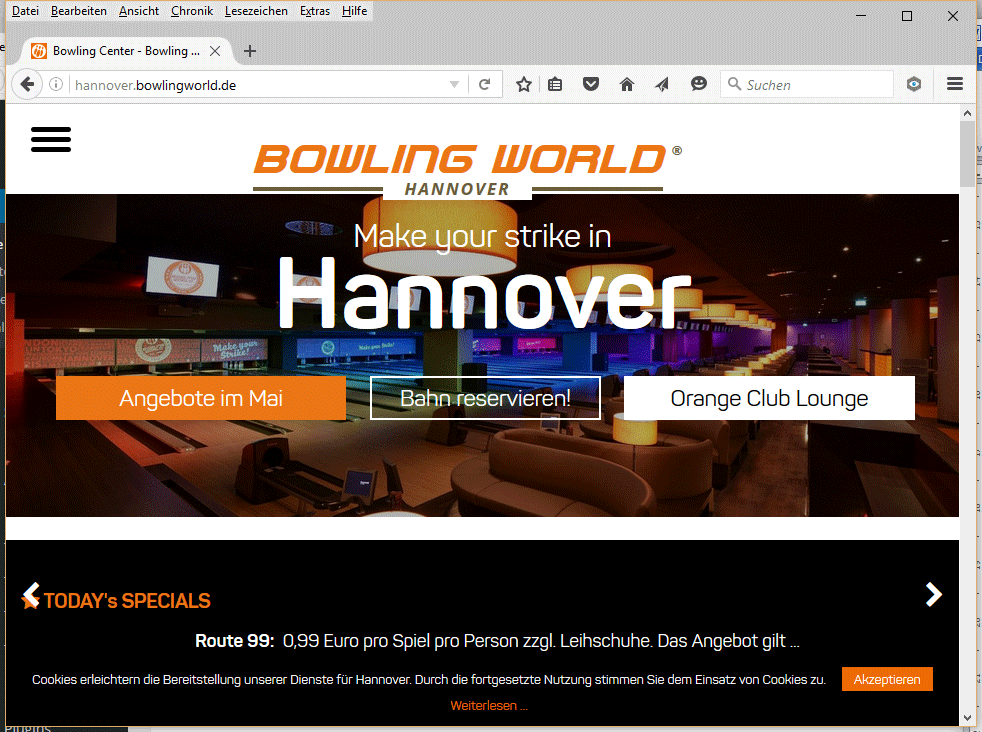This screenshot has height=732, width=982.
Task: Show previous special with left arrow
Action: (30, 595)
